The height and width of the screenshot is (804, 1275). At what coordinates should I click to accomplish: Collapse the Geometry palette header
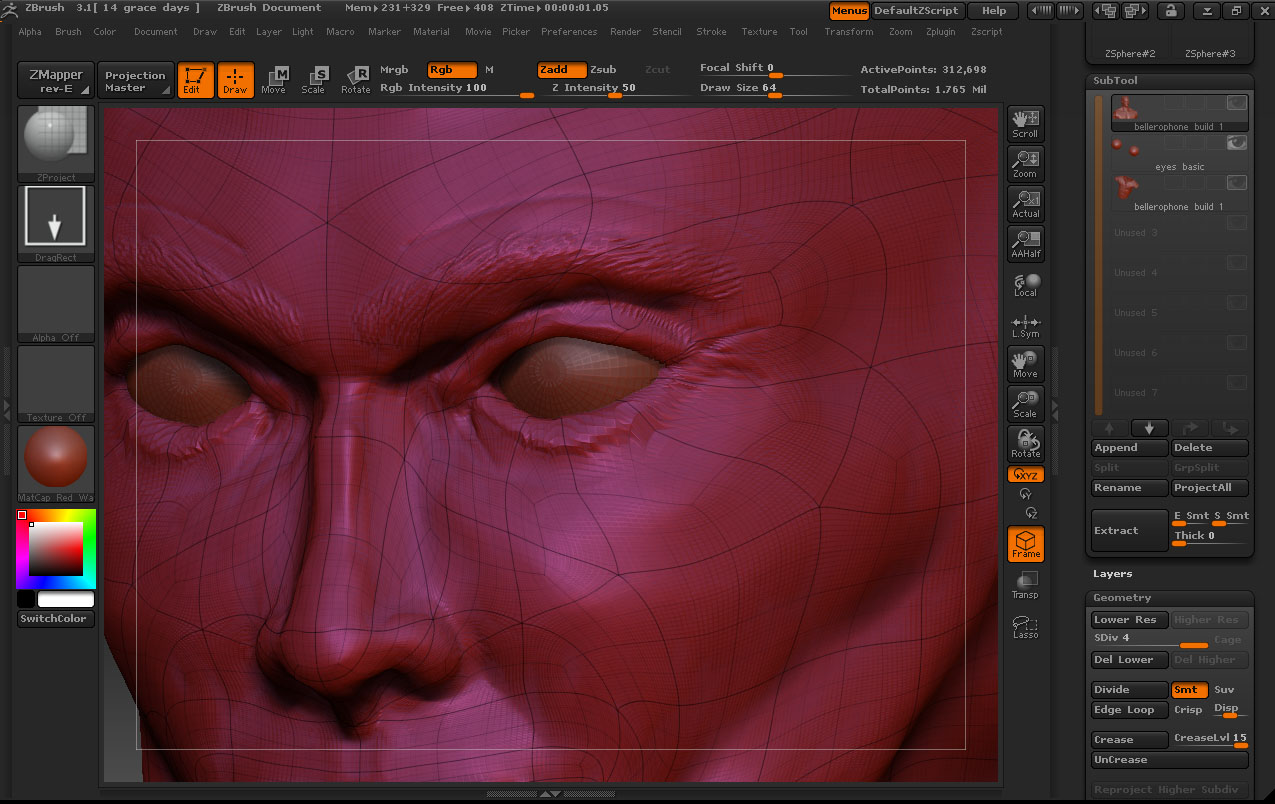[1122, 598]
